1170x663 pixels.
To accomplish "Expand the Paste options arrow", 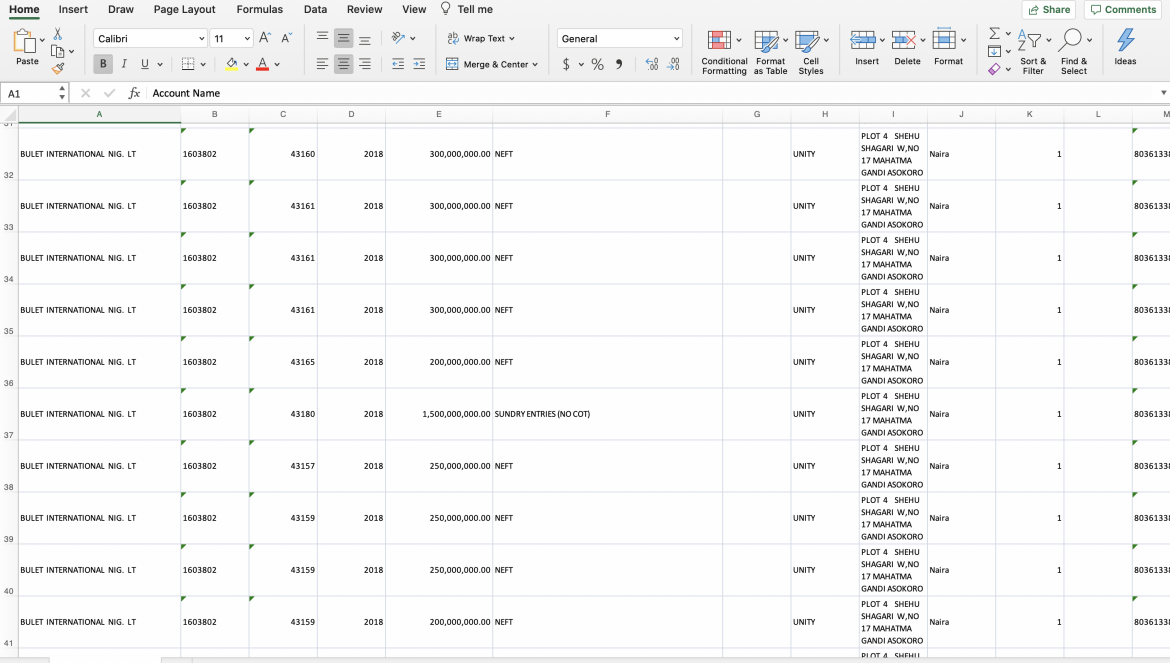I will [43, 40].
